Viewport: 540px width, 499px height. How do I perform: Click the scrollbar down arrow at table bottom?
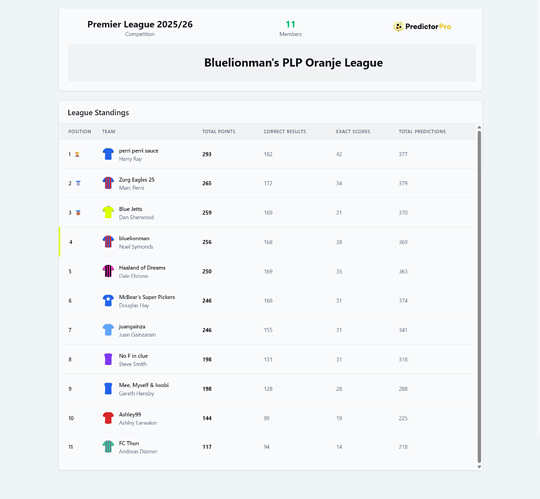[x=479, y=467]
